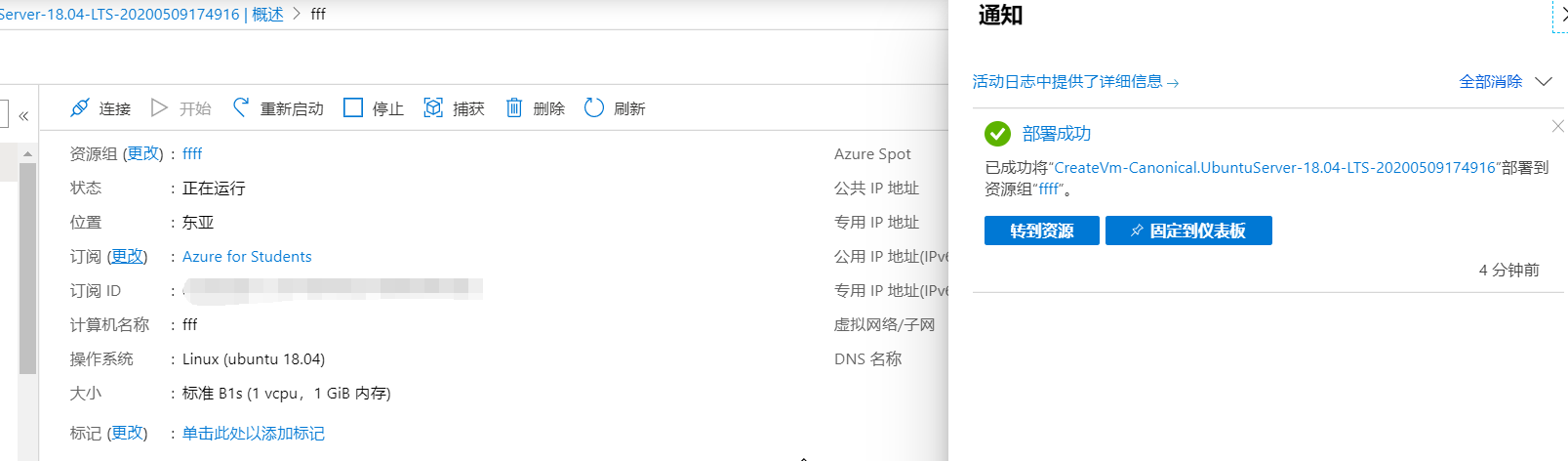Open the CreateVm-Canonical deployment link
This screenshot has width=1568, height=461.
pos(1275,168)
